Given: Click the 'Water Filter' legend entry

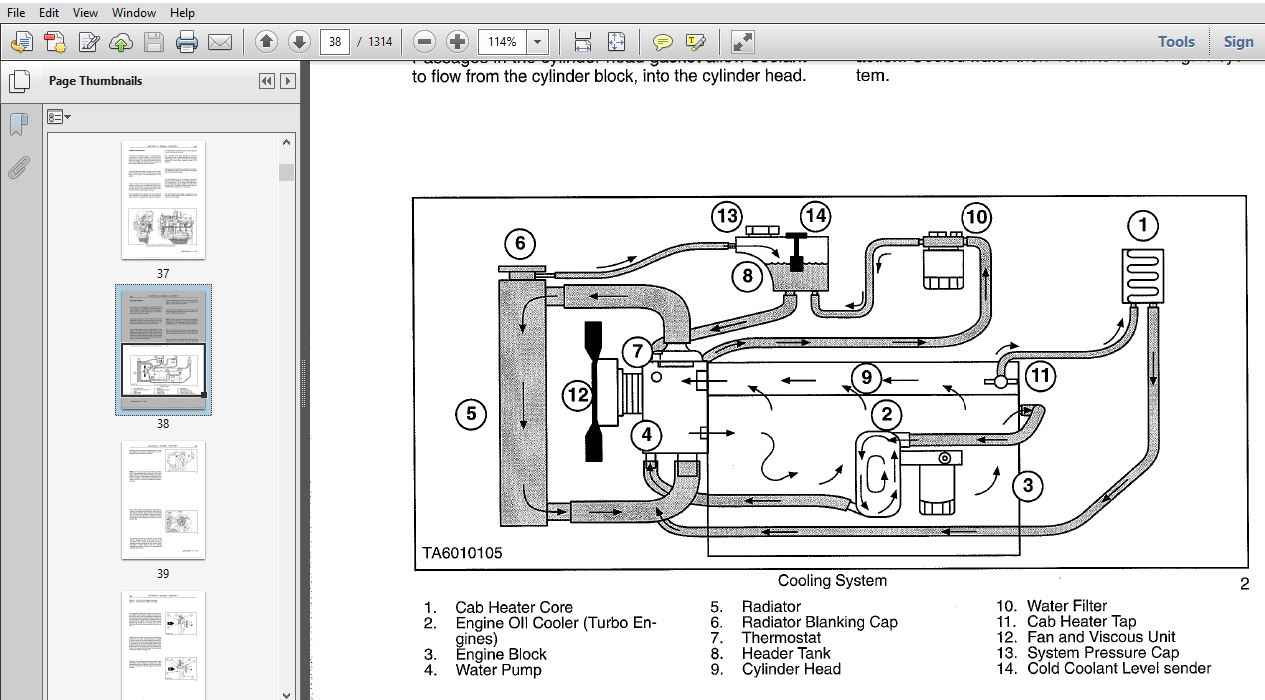Looking at the screenshot, I should tap(1067, 606).
